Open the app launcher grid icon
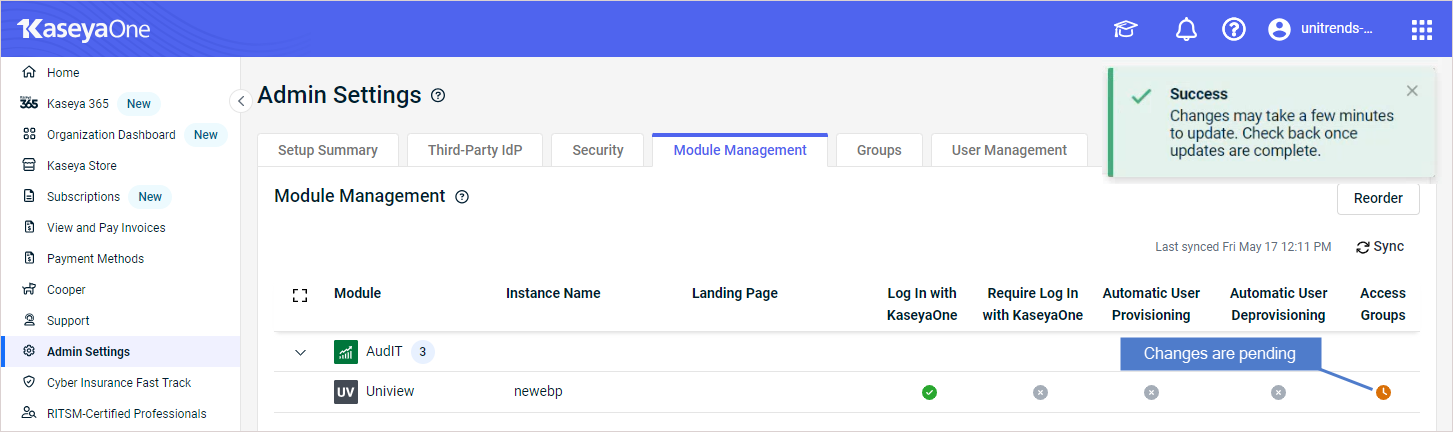This screenshot has height=432, width=1453. (1422, 30)
